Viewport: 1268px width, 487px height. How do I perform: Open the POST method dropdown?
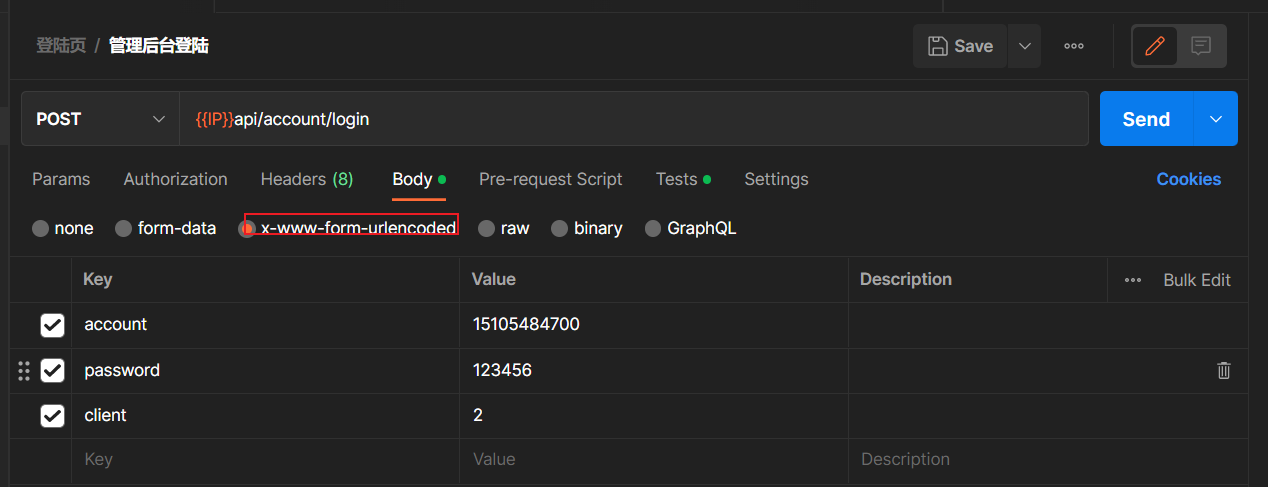click(x=100, y=119)
